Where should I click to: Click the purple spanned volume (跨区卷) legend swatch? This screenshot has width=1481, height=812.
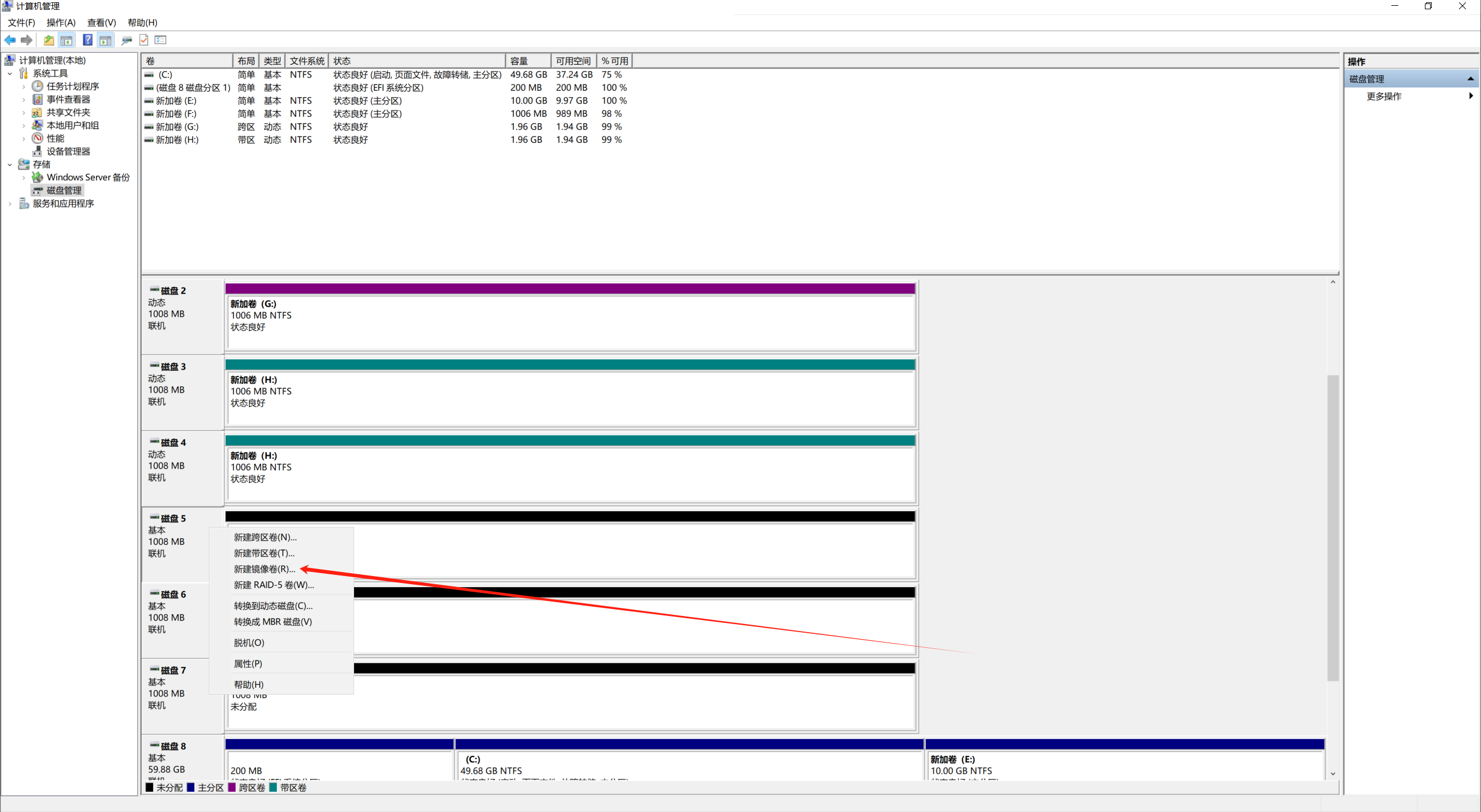tap(232, 787)
